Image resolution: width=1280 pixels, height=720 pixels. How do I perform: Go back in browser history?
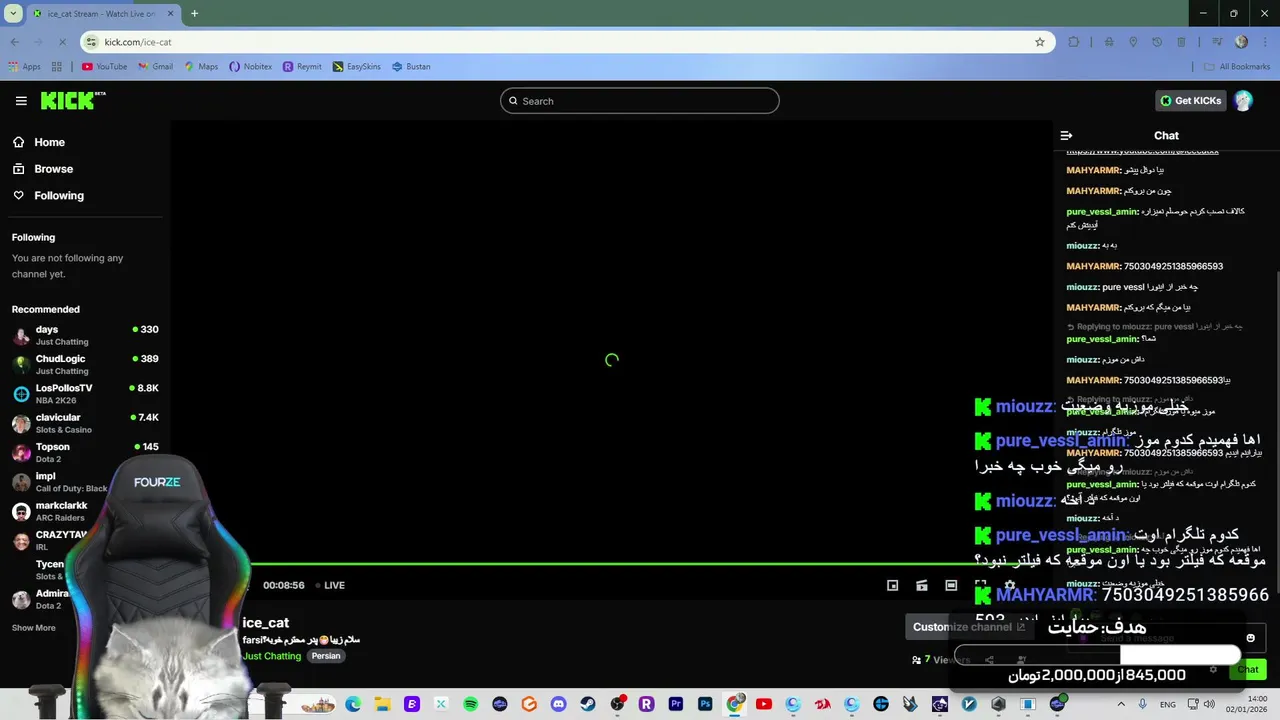14,42
